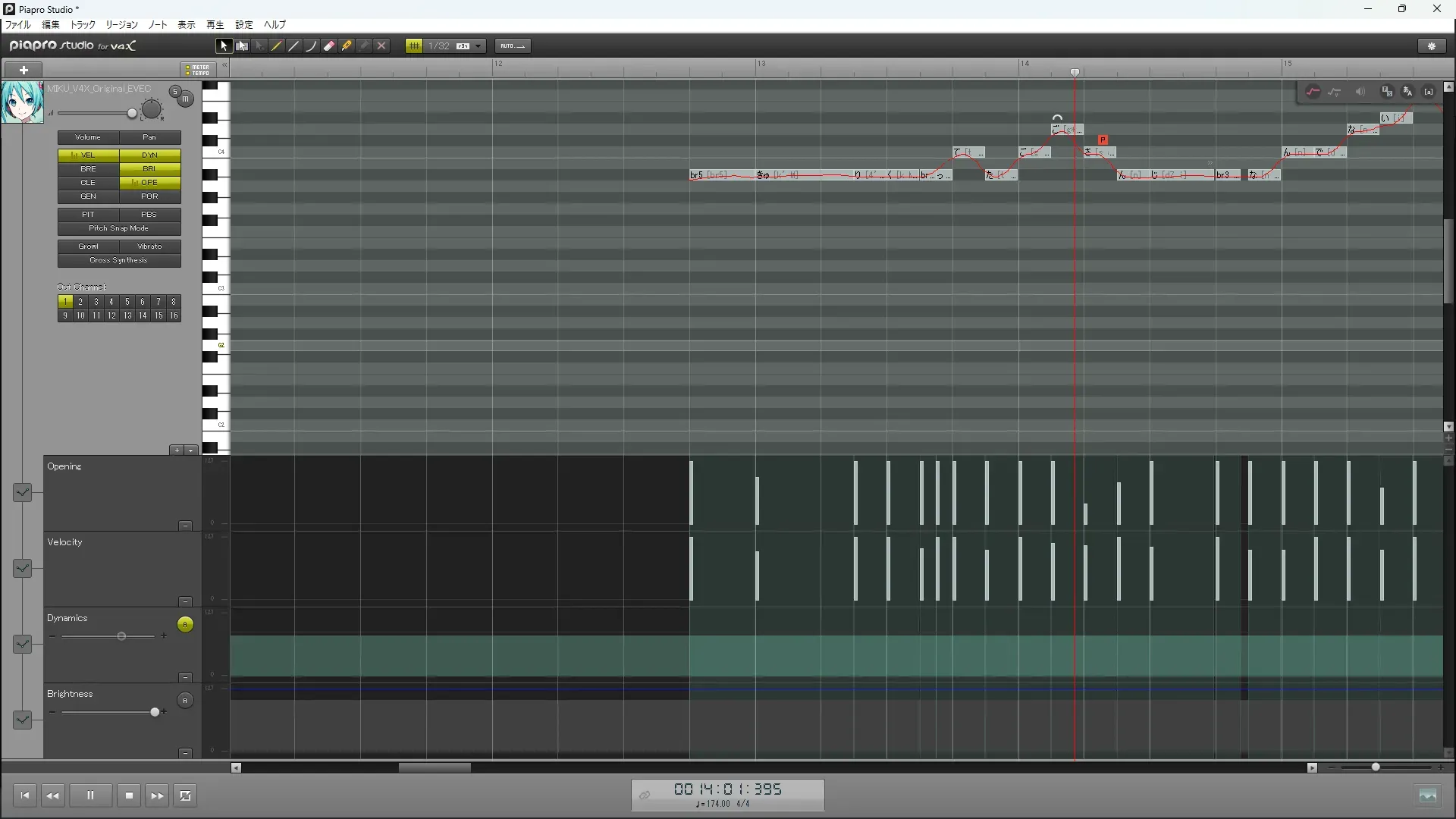The image size is (1456, 819).
Task: Select the arrow pointer tool
Action: pyautogui.click(x=223, y=46)
